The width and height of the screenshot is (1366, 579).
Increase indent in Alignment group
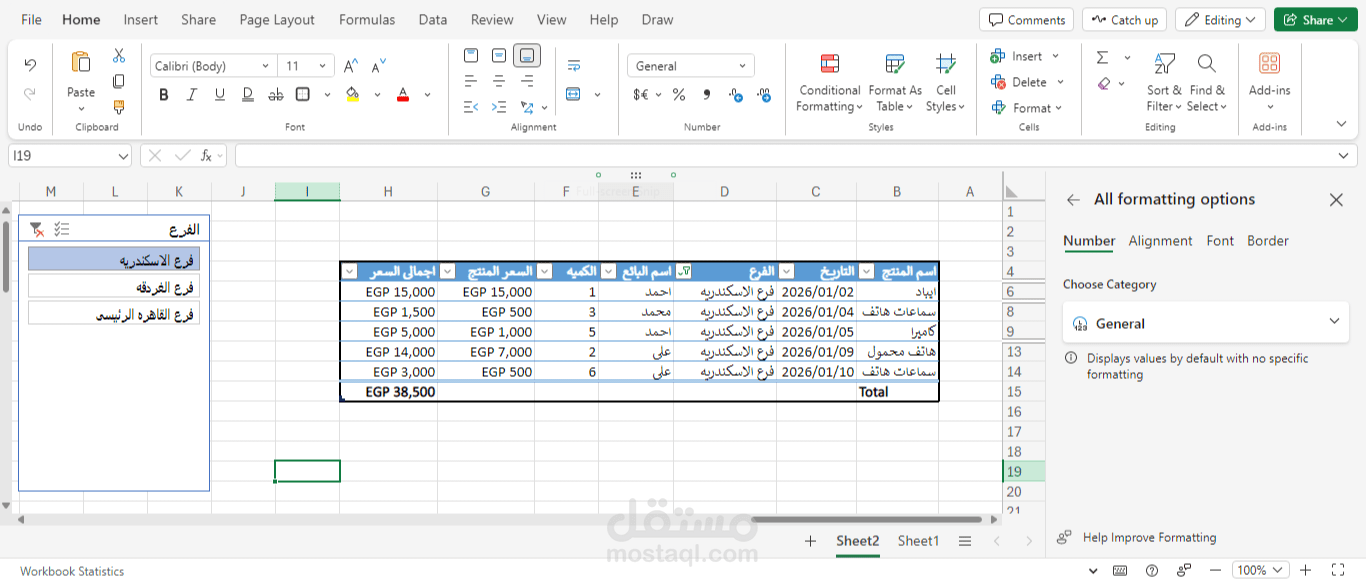[x=499, y=107]
